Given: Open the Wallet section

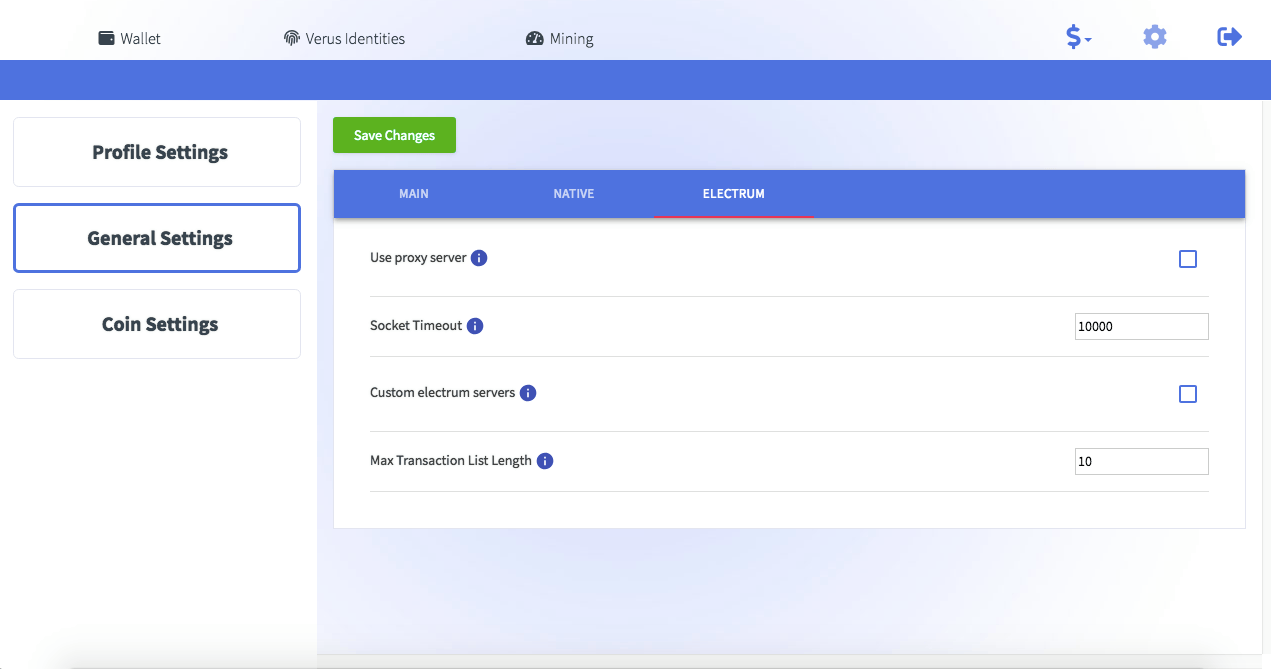Looking at the screenshot, I should [130, 38].
